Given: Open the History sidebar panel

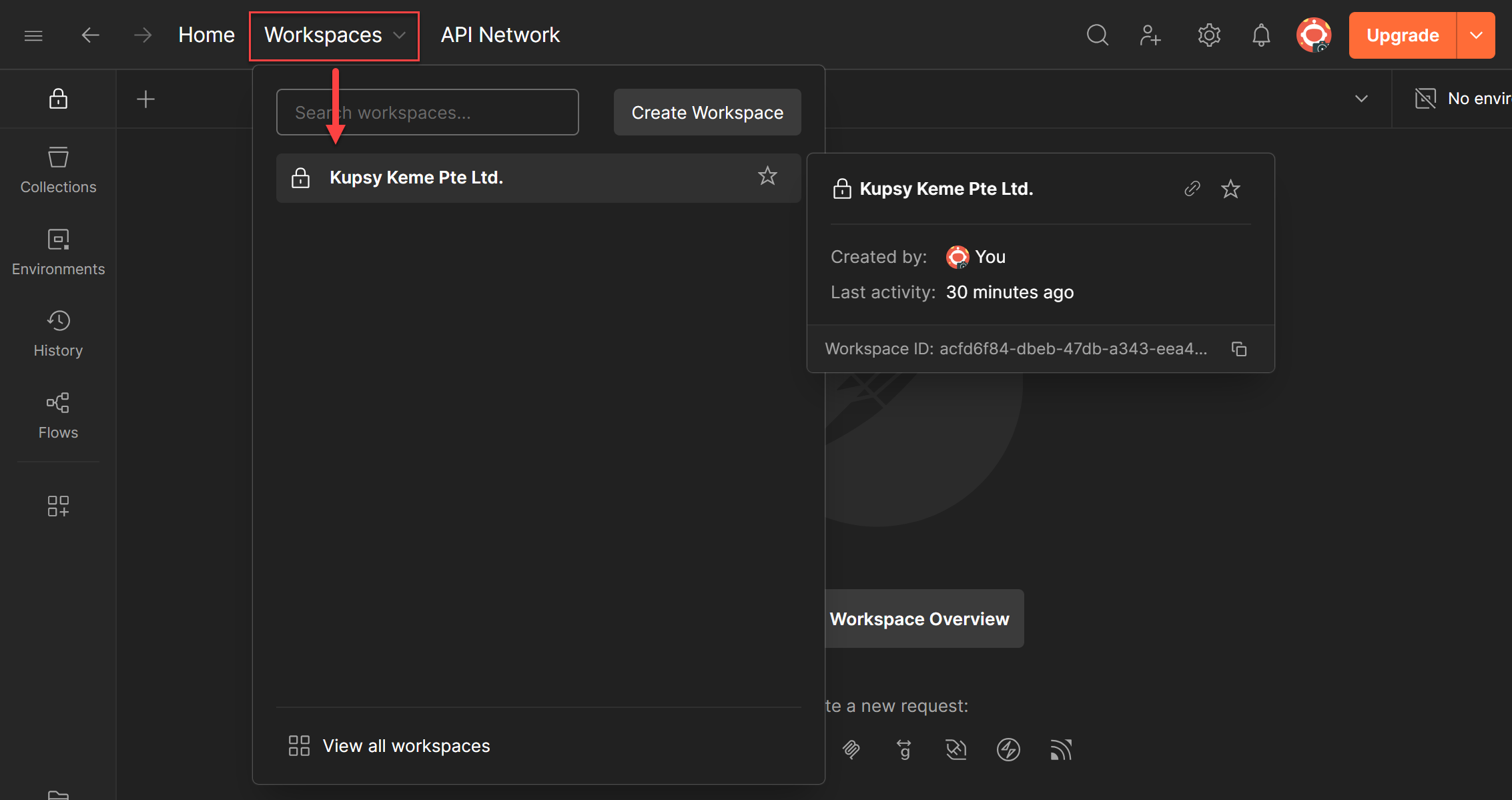Looking at the screenshot, I should coord(58,334).
